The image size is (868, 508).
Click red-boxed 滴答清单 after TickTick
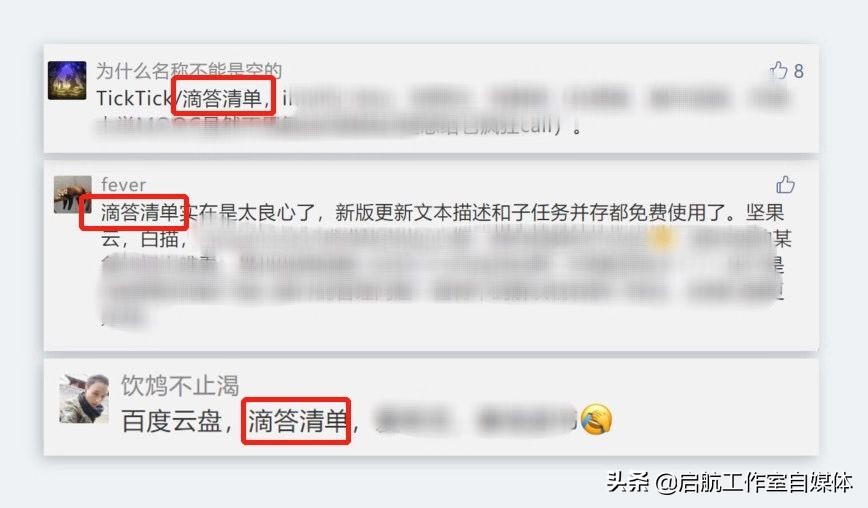223,98
